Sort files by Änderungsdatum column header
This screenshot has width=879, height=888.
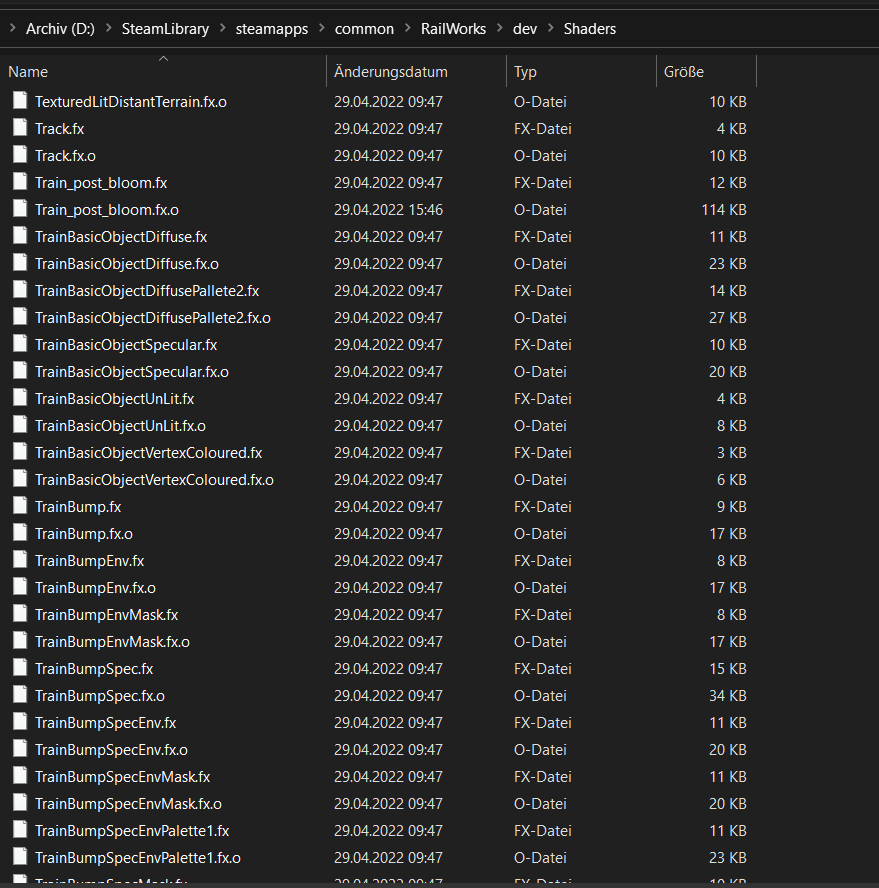[416, 71]
